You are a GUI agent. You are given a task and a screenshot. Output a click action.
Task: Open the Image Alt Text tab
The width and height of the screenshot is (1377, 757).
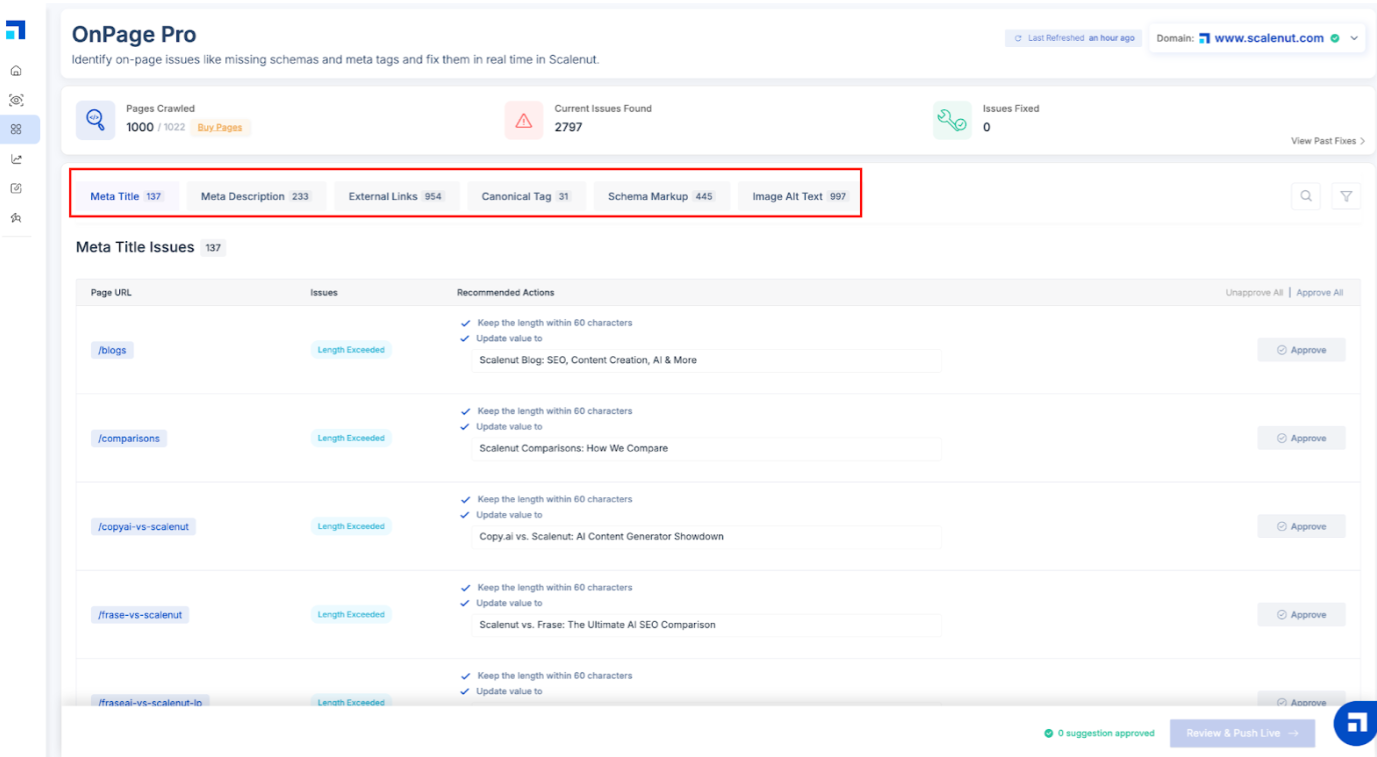pyautogui.click(x=798, y=196)
